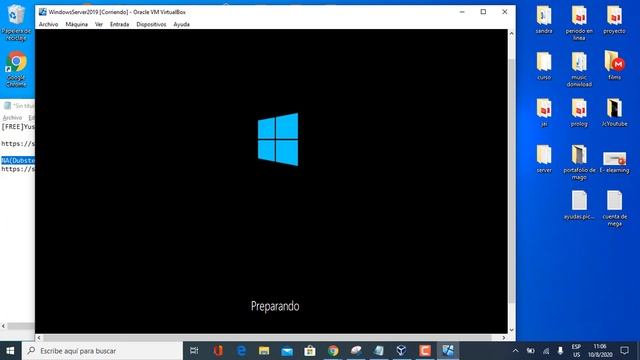Click the [FREE] line in Notepad
Viewport: 640px width, 360px height.
tap(18, 127)
